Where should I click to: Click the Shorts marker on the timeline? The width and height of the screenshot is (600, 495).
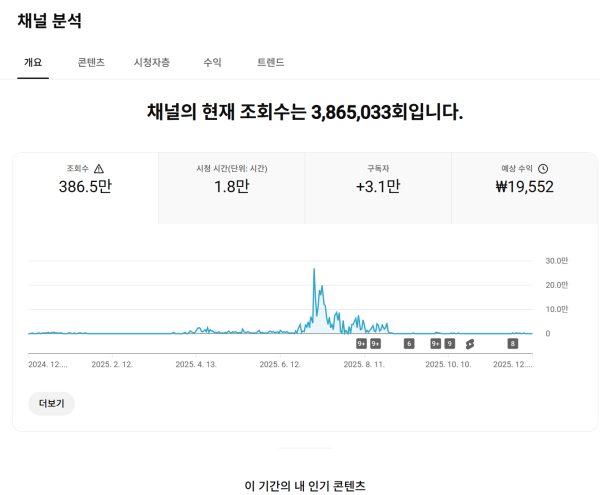click(470, 343)
